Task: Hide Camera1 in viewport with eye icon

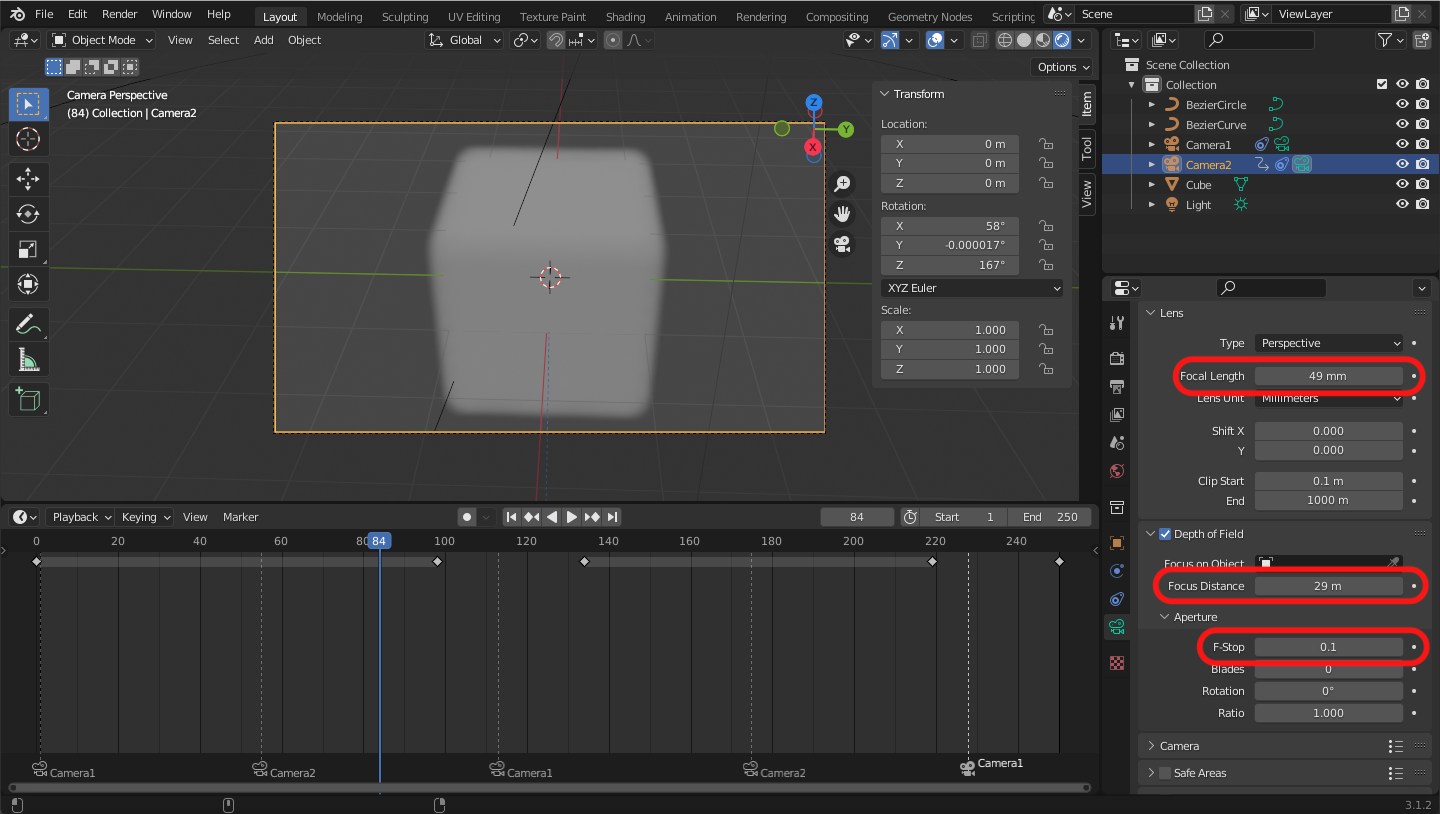Action: [x=1402, y=145]
